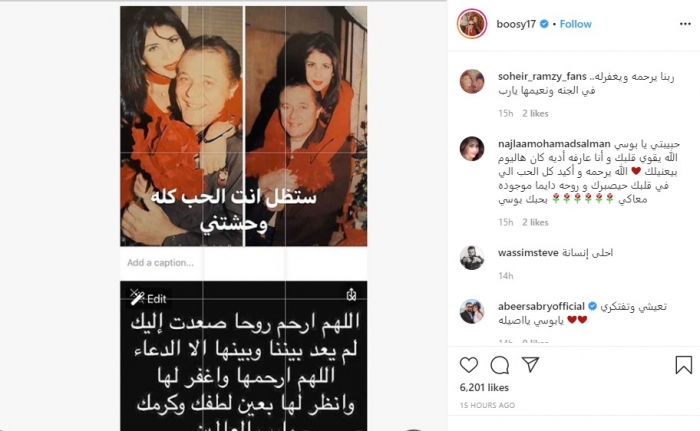Tap the share icon on black image
Screen dimensions: 700x431
(x=351, y=295)
